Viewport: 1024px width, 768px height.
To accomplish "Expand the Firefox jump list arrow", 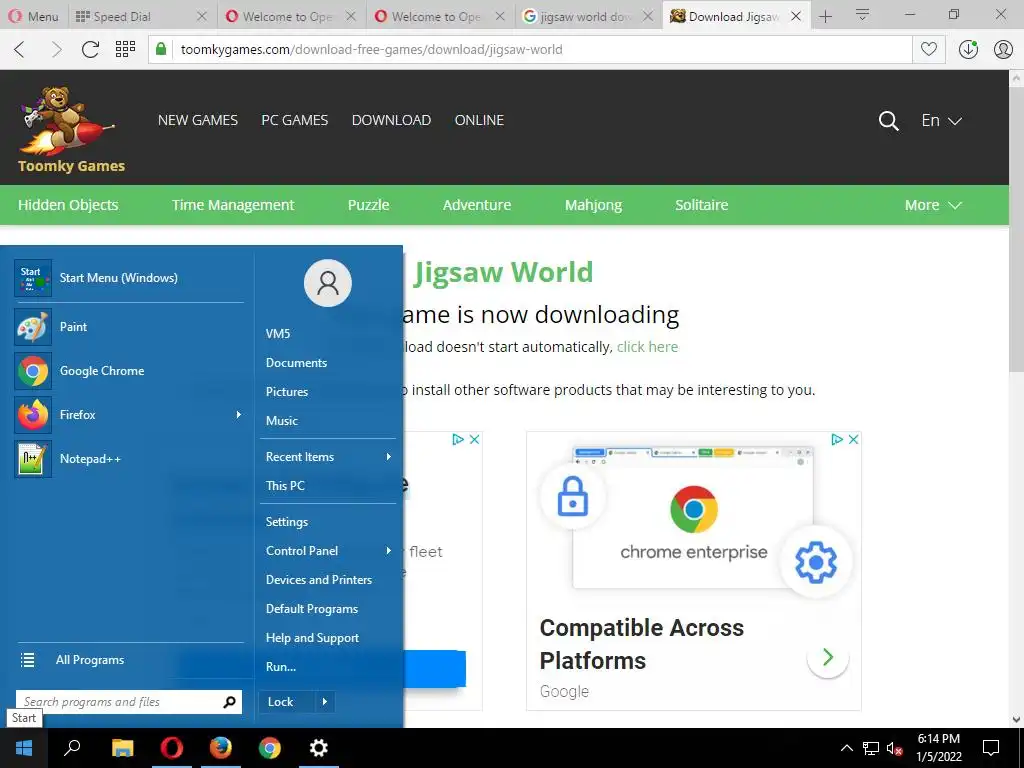I will [238, 415].
